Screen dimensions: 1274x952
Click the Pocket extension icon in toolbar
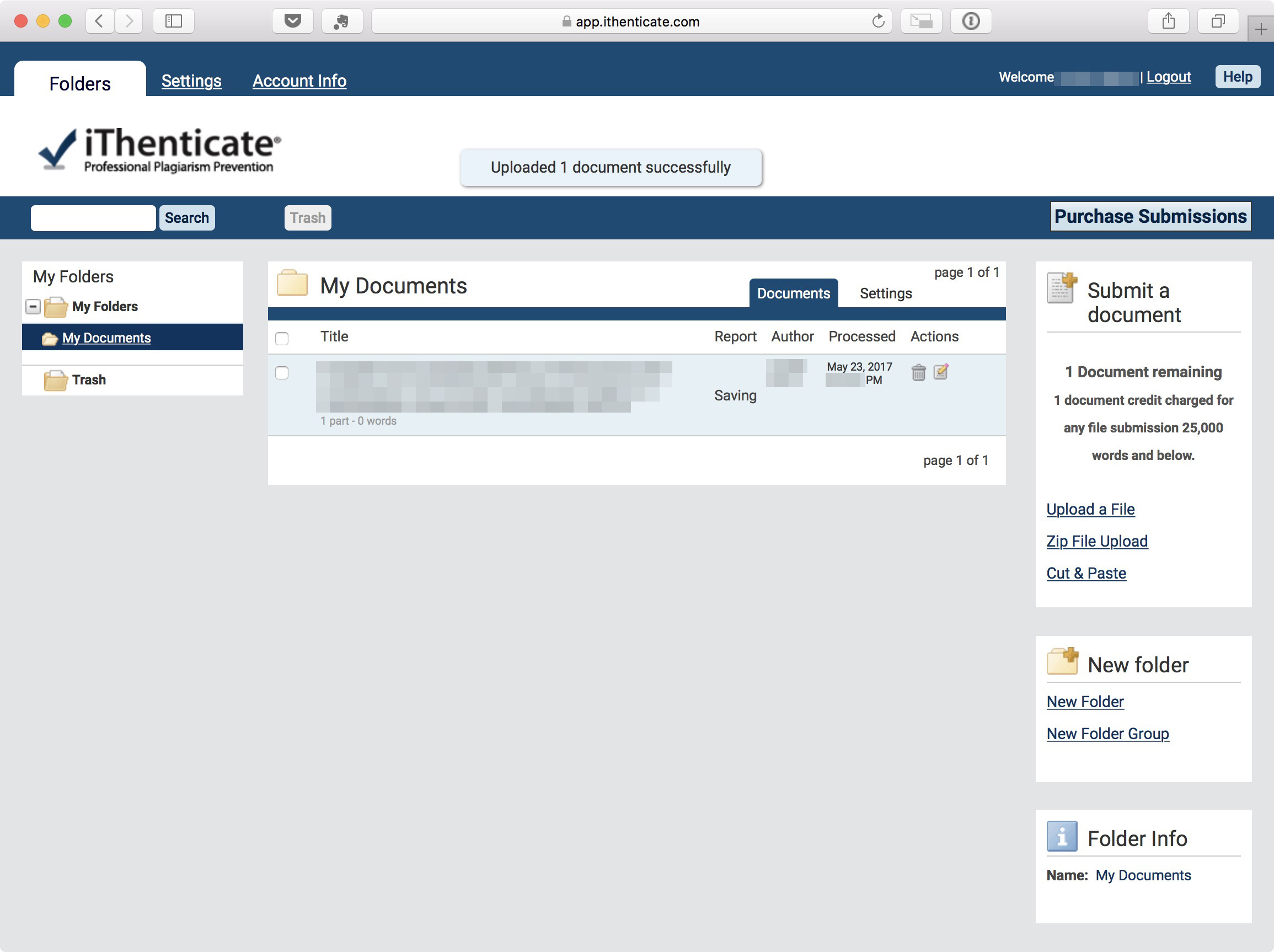click(x=293, y=22)
